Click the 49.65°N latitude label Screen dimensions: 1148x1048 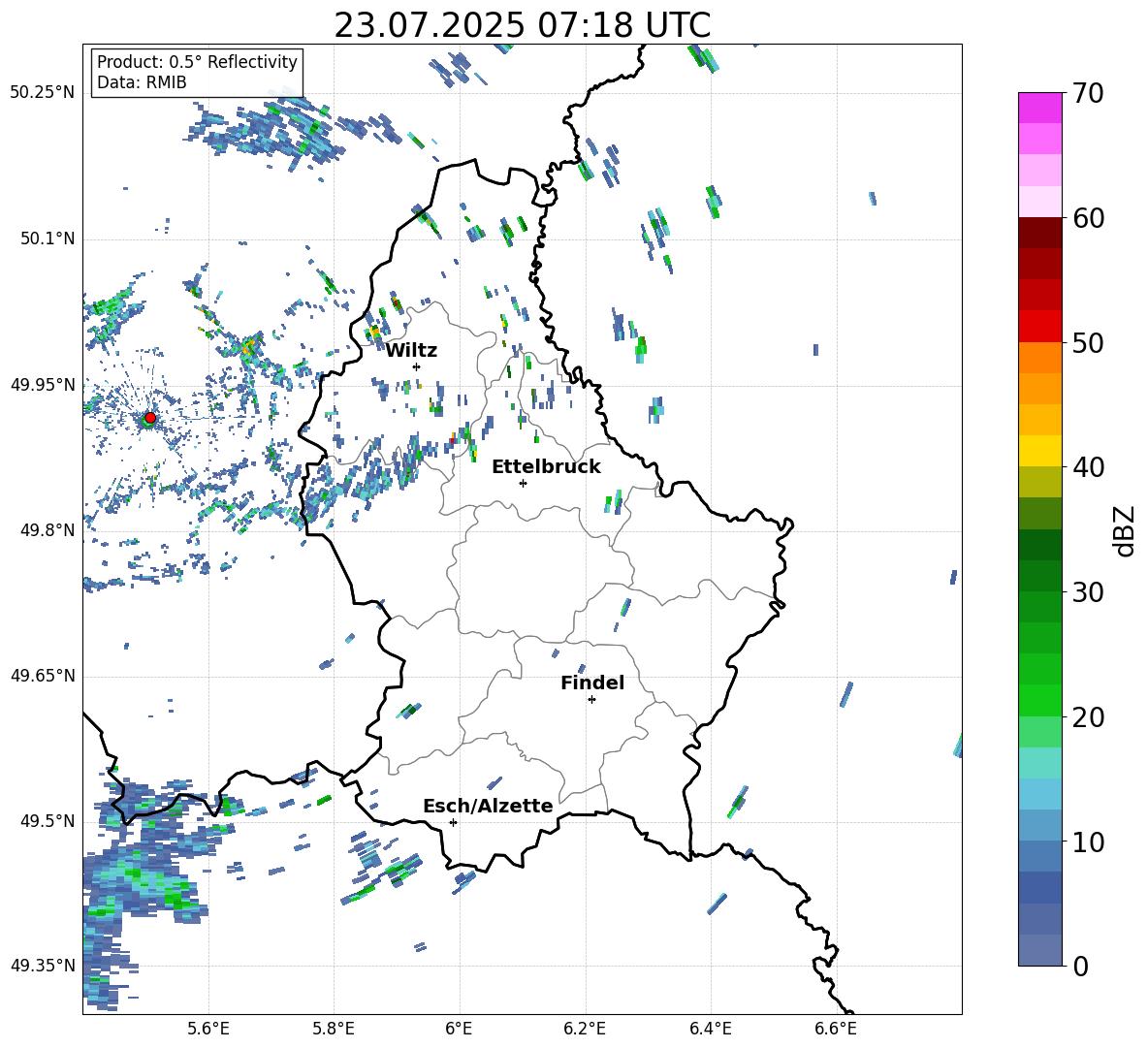[43, 675]
